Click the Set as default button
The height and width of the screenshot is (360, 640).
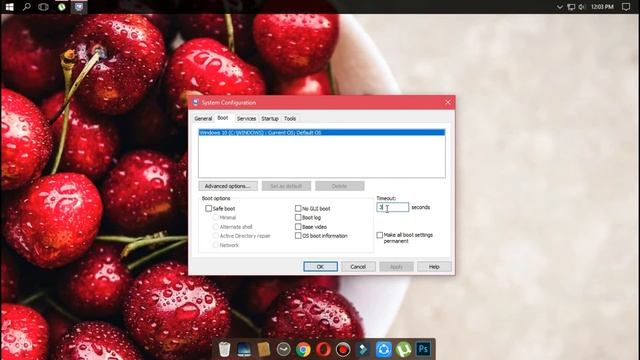[x=286, y=186]
